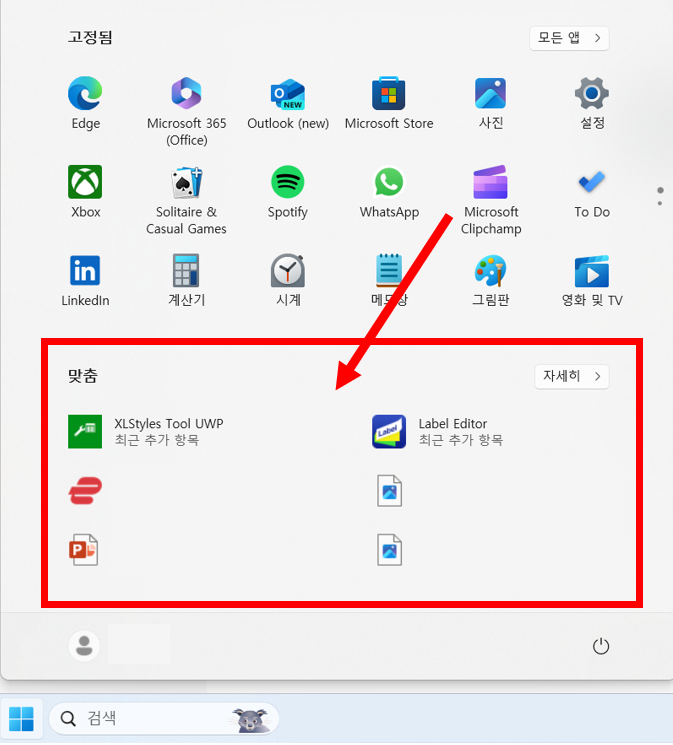The height and width of the screenshot is (745, 673).
Task: Open Microsoft Clipchamp
Action: 490,200
